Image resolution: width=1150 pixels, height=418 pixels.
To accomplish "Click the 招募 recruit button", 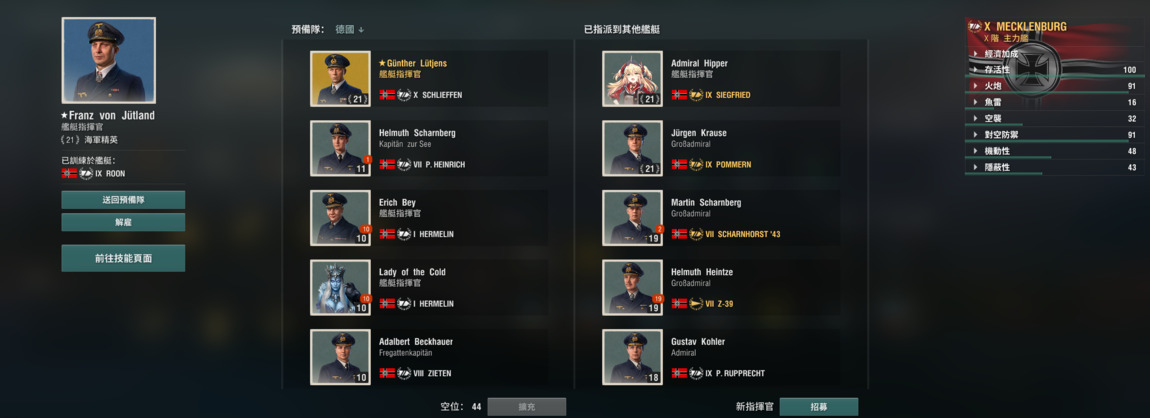I will (818, 406).
